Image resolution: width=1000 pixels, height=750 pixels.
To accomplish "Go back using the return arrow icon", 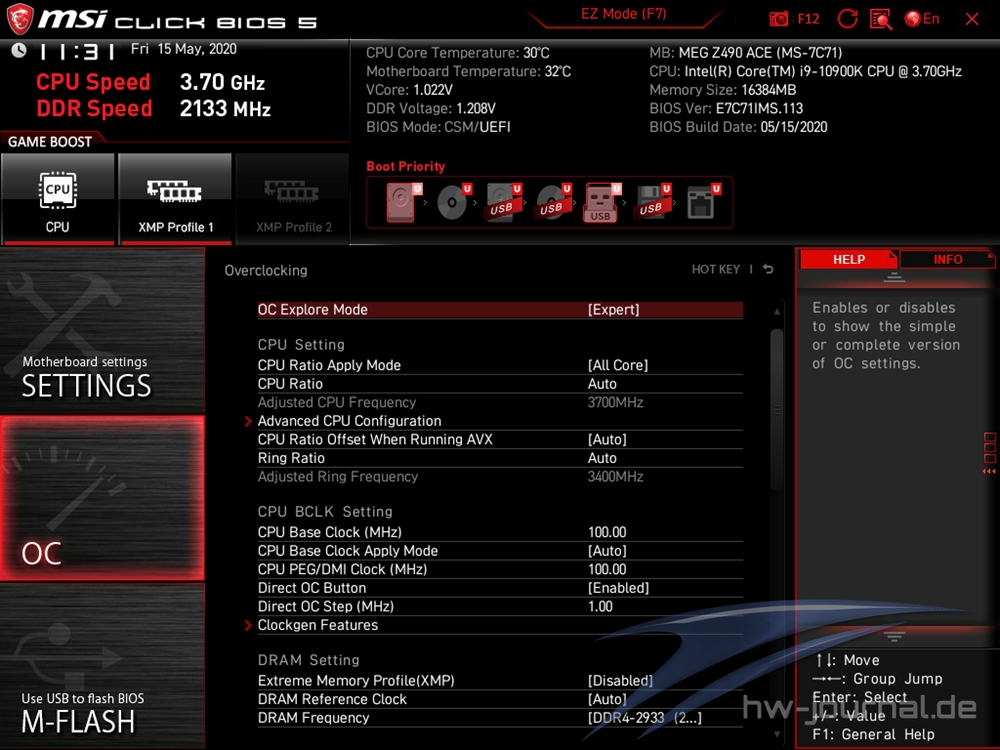I will tap(768, 269).
